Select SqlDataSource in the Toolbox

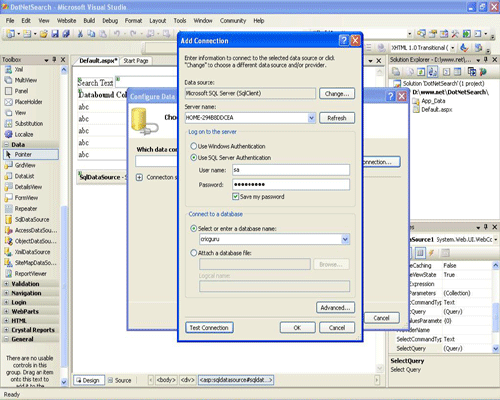[32, 219]
